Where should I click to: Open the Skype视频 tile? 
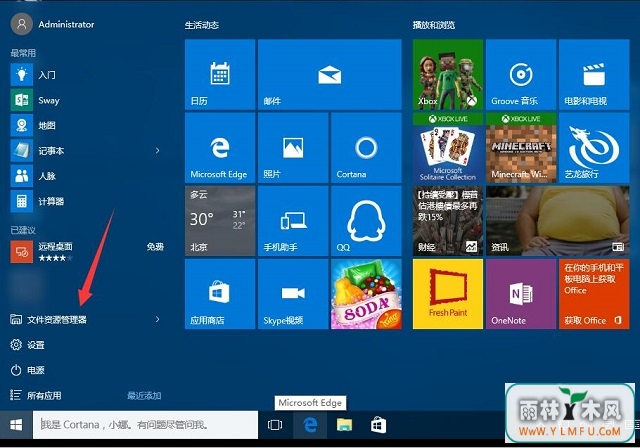pyautogui.click(x=293, y=294)
